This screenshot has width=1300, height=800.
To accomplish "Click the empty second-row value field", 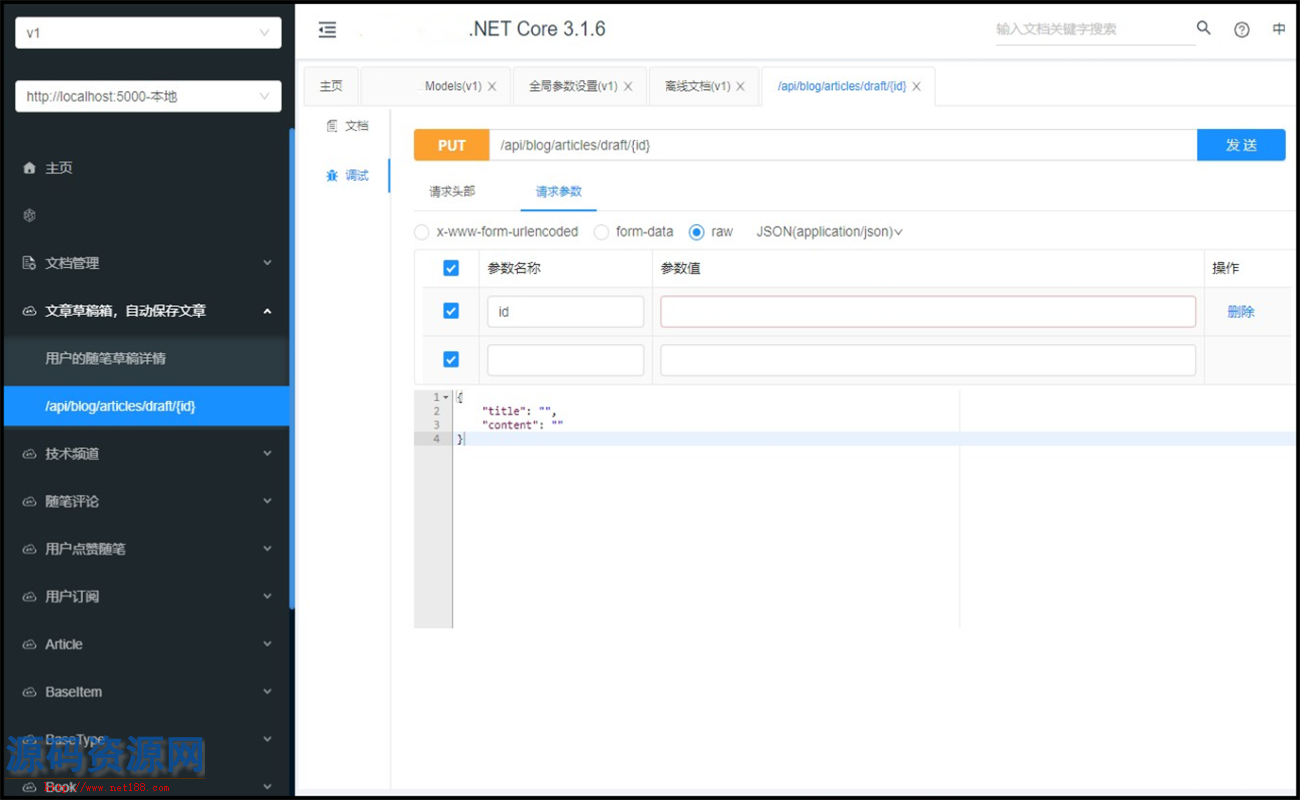I will pos(928,360).
